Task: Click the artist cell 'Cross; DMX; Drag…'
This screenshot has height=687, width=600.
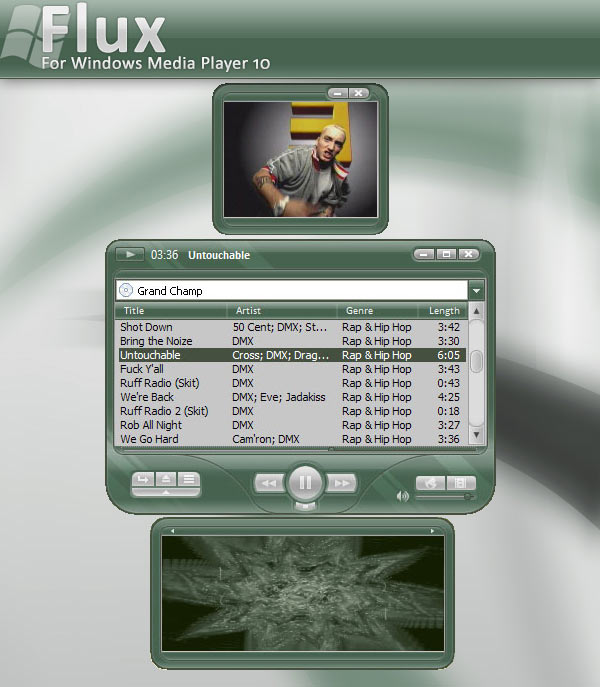Action: tap(280, 355)
